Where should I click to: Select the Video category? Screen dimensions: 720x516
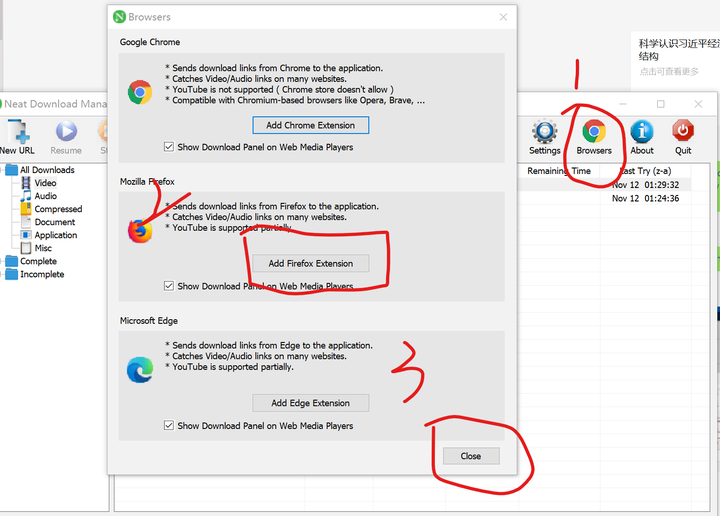coord(45,183)
